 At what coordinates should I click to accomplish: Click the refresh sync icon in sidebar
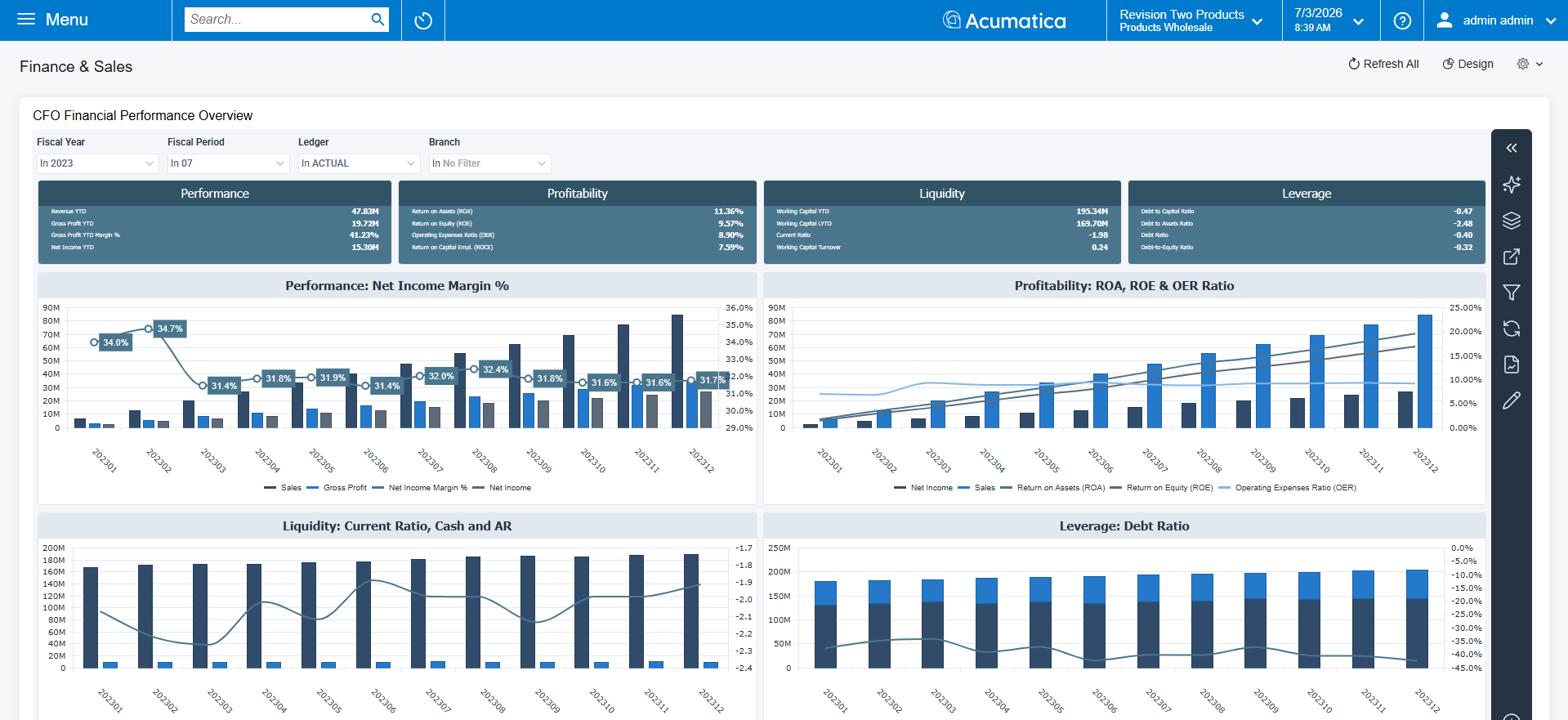coord(1512,329)
